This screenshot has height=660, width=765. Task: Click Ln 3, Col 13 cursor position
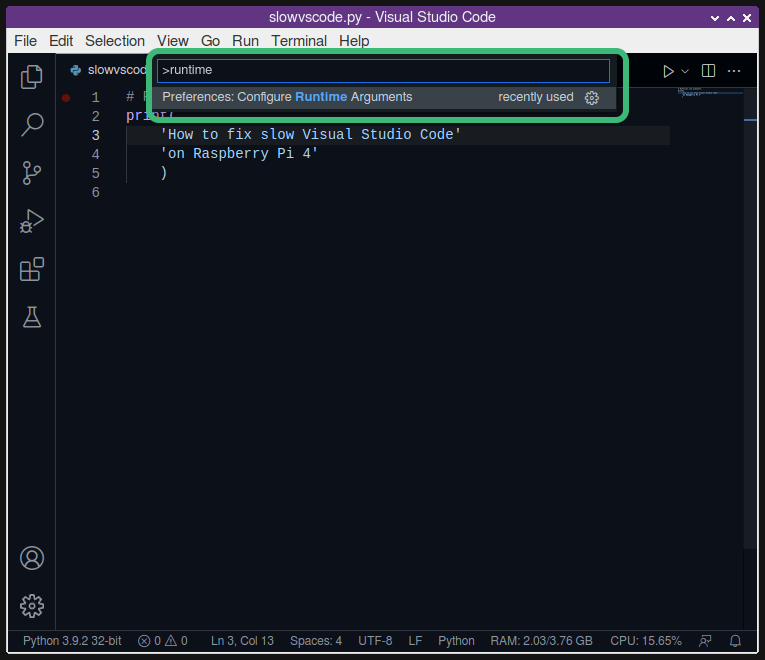tap(242, 640)
